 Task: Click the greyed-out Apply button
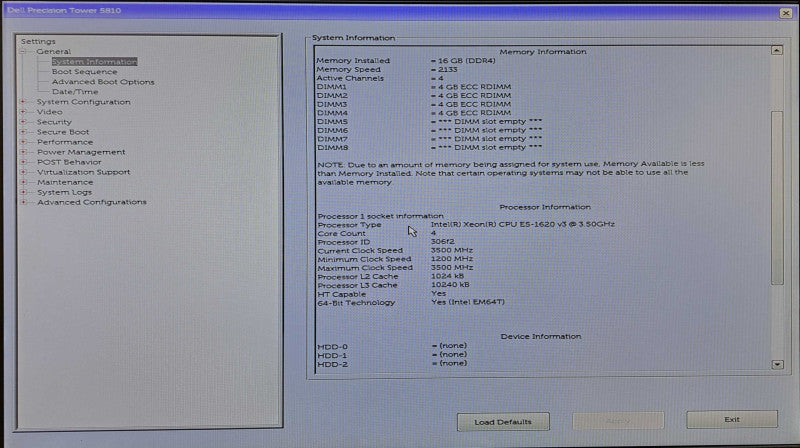(618, 421)
